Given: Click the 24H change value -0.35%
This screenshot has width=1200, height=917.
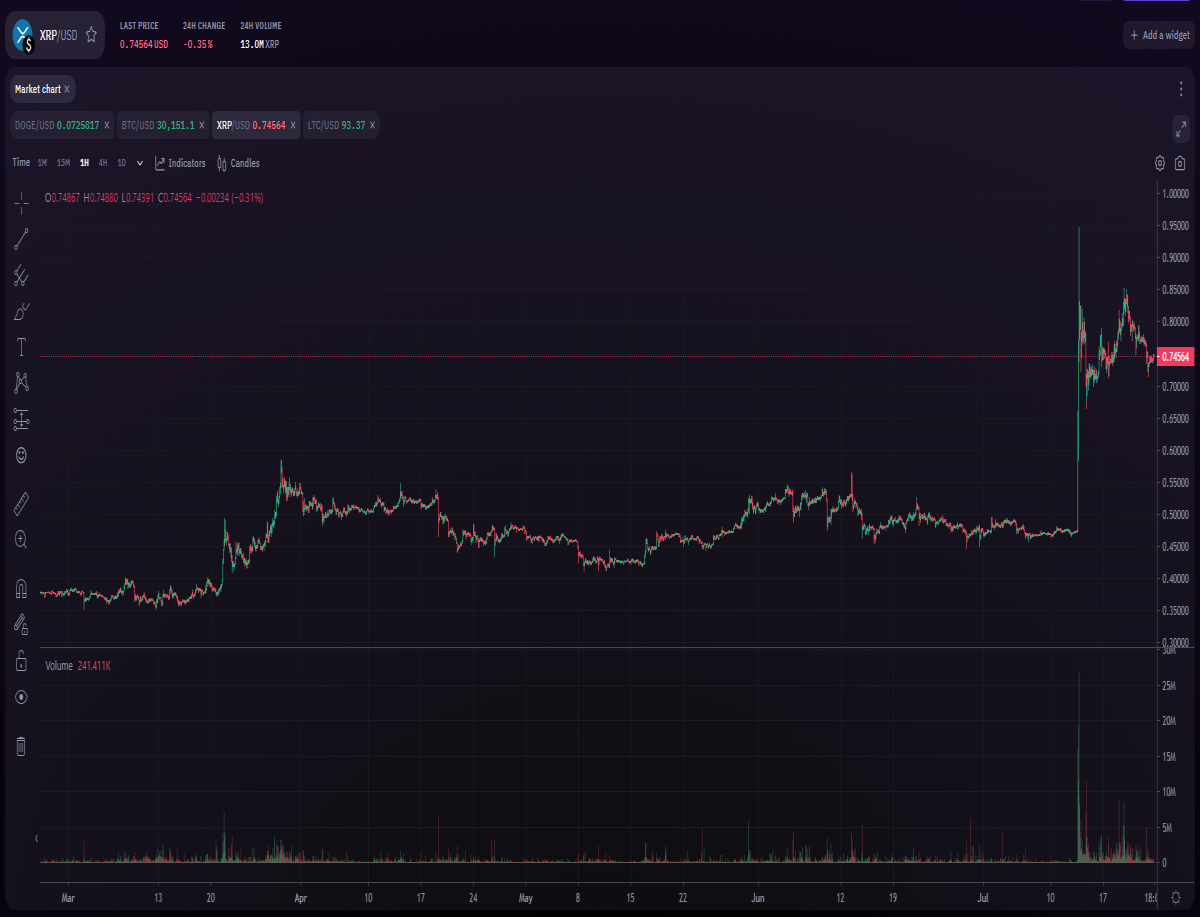Looking at the screenshot, I should [198, 44].
